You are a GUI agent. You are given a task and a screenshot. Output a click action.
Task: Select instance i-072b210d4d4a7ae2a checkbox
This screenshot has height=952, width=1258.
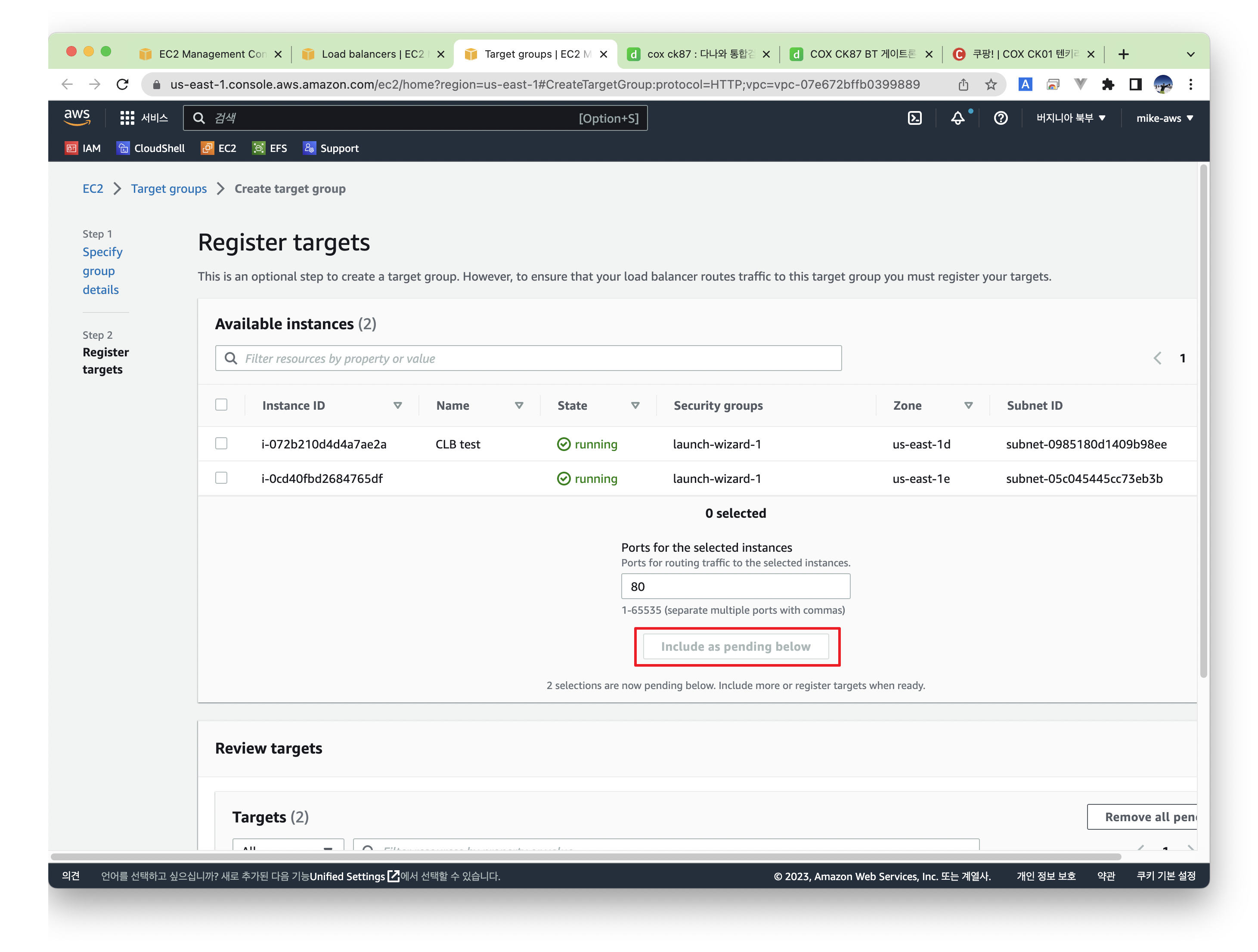click(221, 443)
